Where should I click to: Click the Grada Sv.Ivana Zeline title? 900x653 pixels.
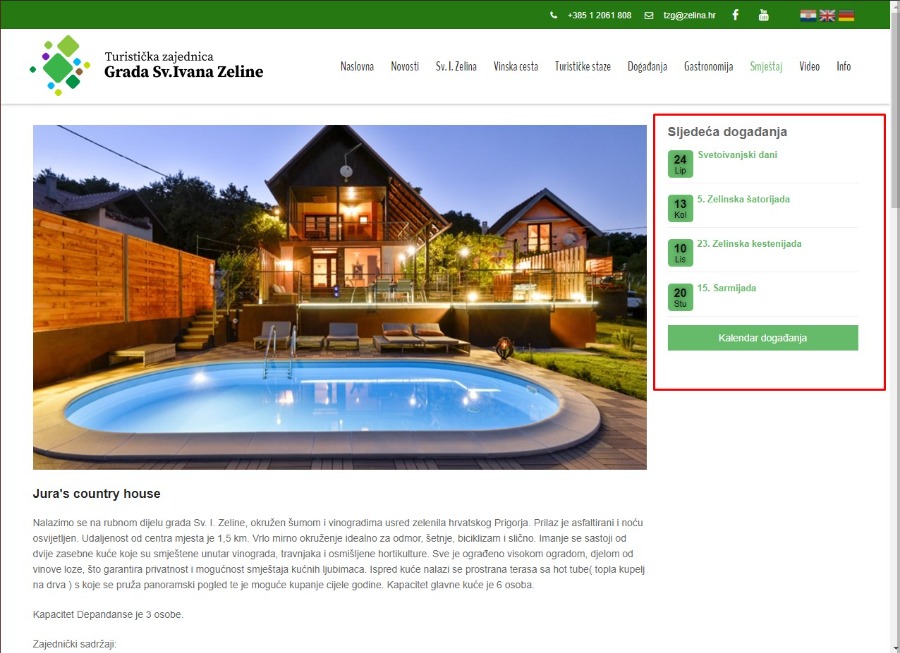(x=184, y=72)
